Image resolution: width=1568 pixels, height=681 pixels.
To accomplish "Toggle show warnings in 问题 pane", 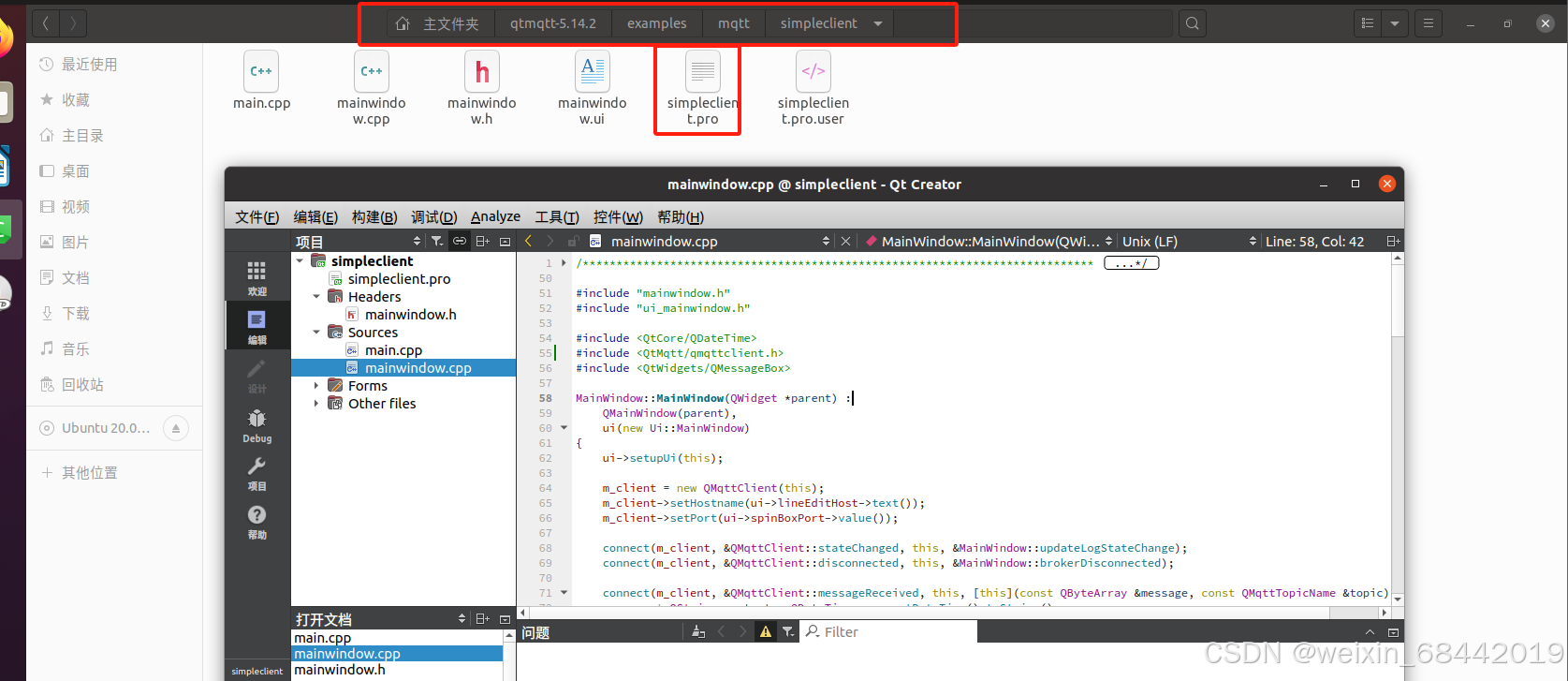I will pos(766,631).
